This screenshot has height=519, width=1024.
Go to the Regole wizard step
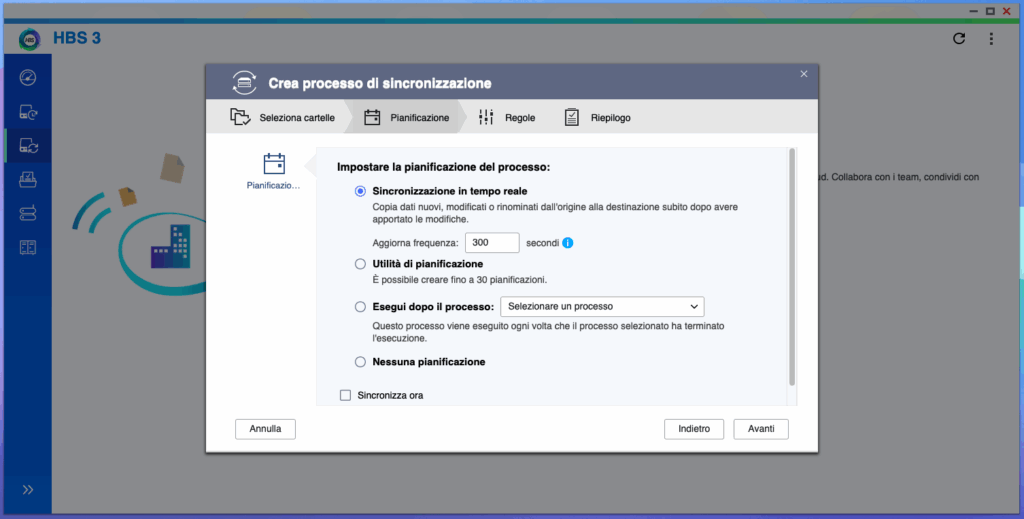point(508,118)
